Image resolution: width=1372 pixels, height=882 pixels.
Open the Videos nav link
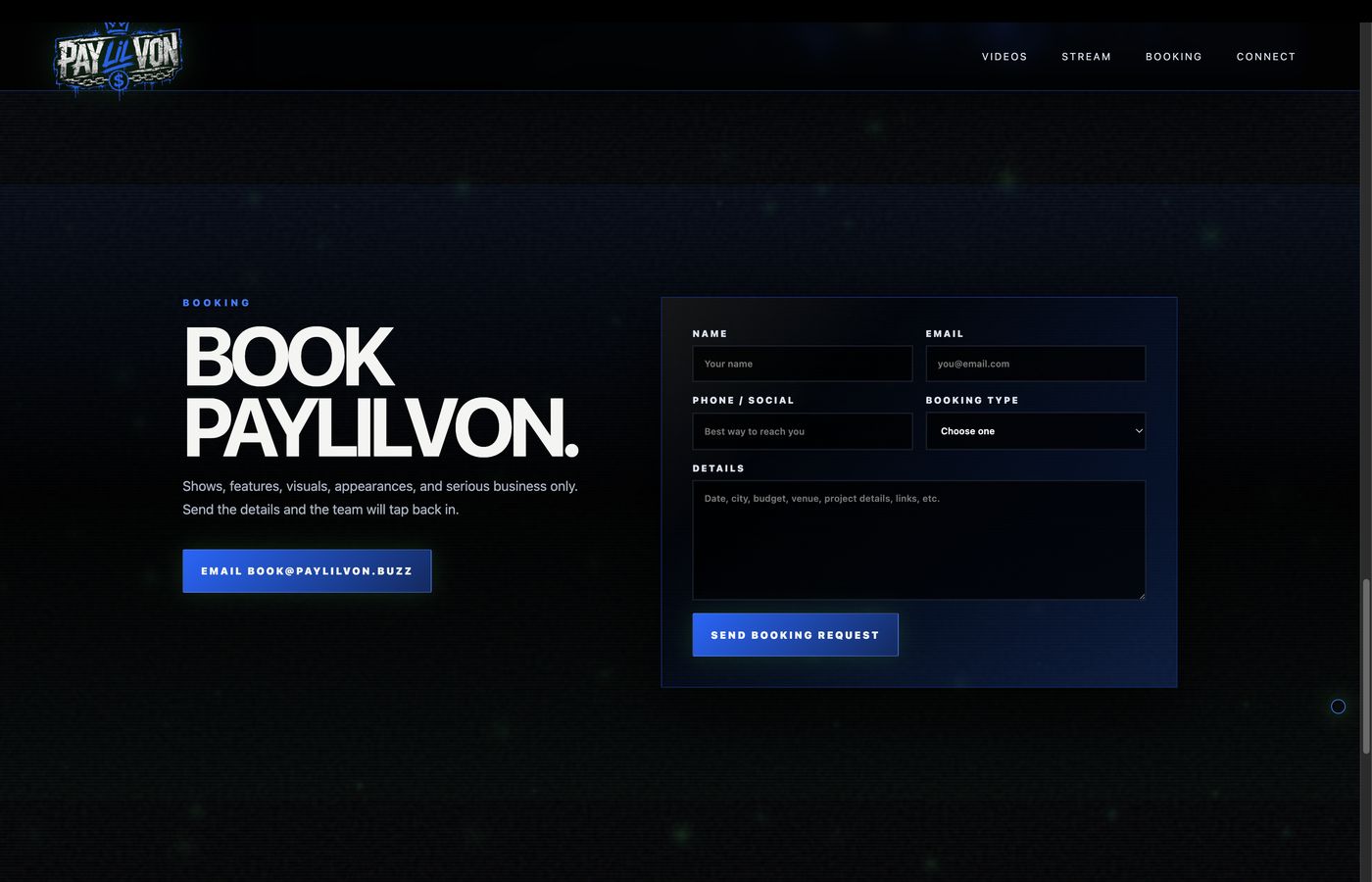click(x=1004, y=57)
